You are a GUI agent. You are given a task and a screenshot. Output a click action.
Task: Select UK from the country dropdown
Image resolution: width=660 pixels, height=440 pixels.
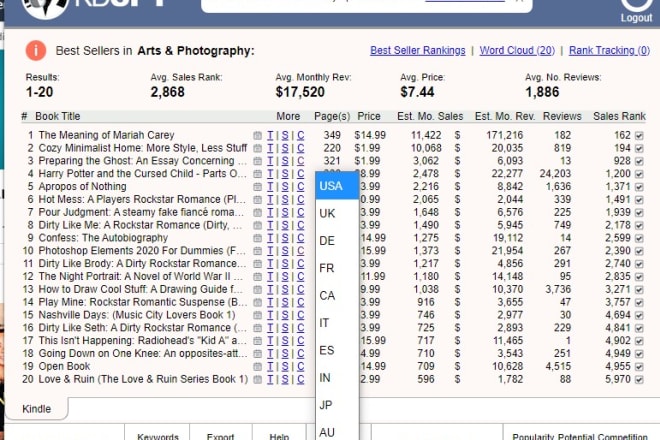click(328, 214)
